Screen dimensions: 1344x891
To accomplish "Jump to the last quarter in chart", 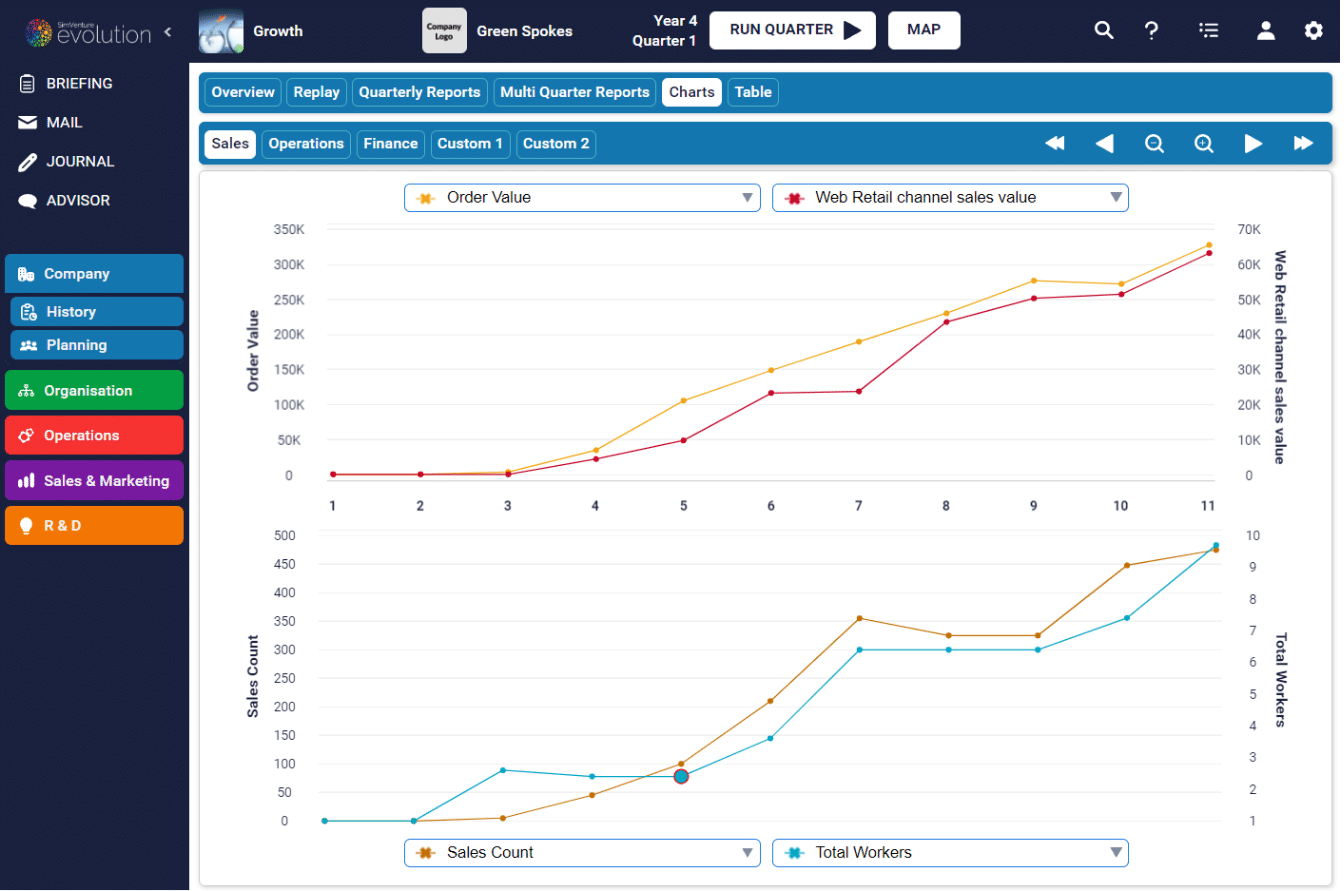I will (x=1303, y=144).
